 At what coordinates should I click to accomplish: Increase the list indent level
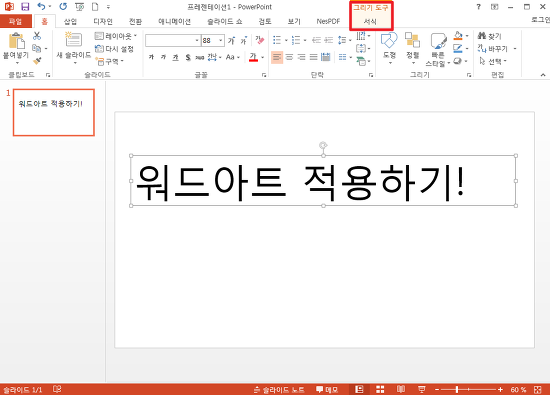coord(328,41)
